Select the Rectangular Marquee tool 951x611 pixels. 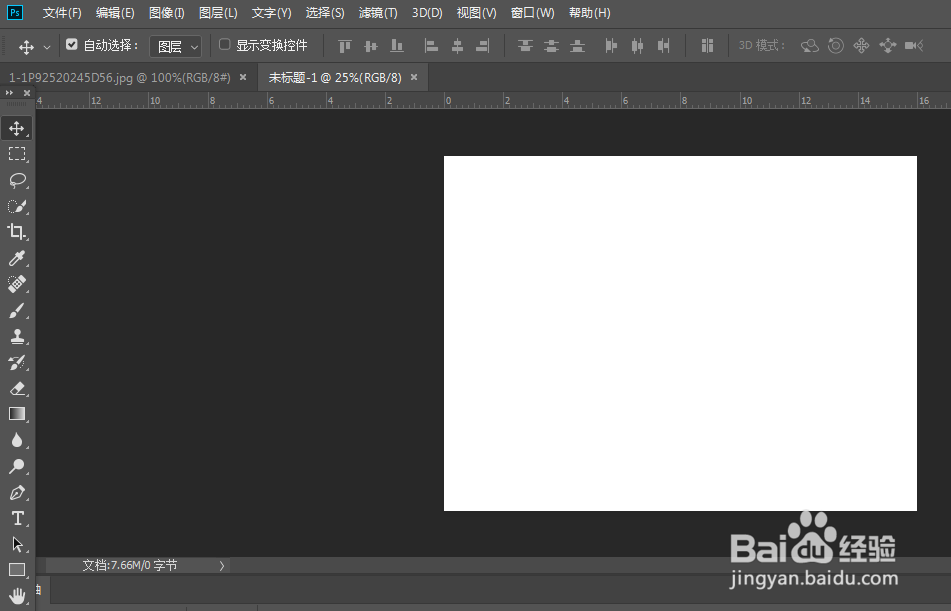pos(17,154)
